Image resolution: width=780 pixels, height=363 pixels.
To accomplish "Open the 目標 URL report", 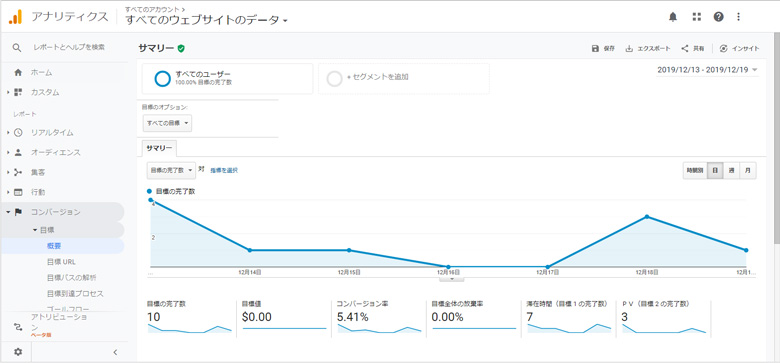I will click(62, 262).
